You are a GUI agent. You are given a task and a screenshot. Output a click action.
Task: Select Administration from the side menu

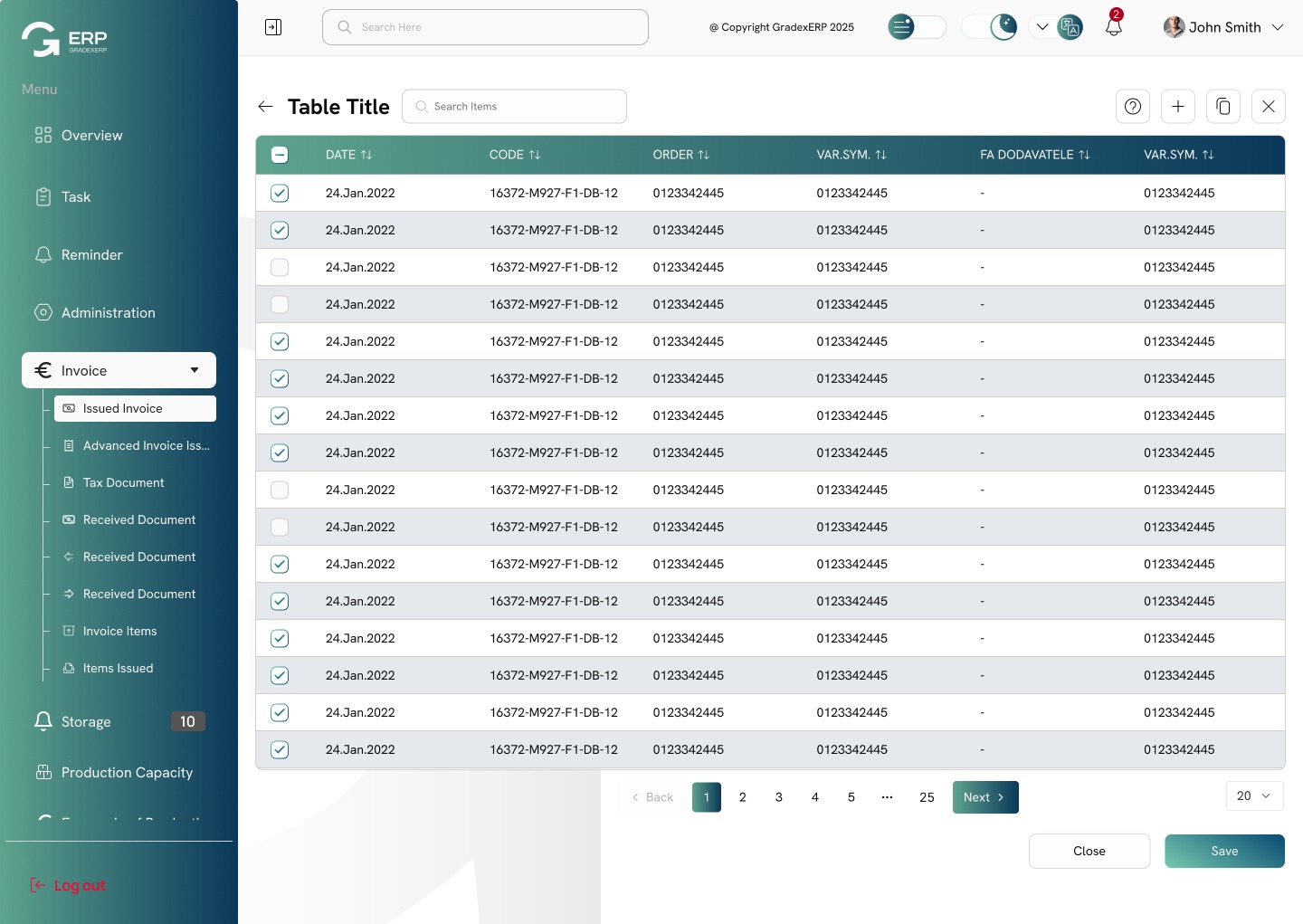click(108, 313)
